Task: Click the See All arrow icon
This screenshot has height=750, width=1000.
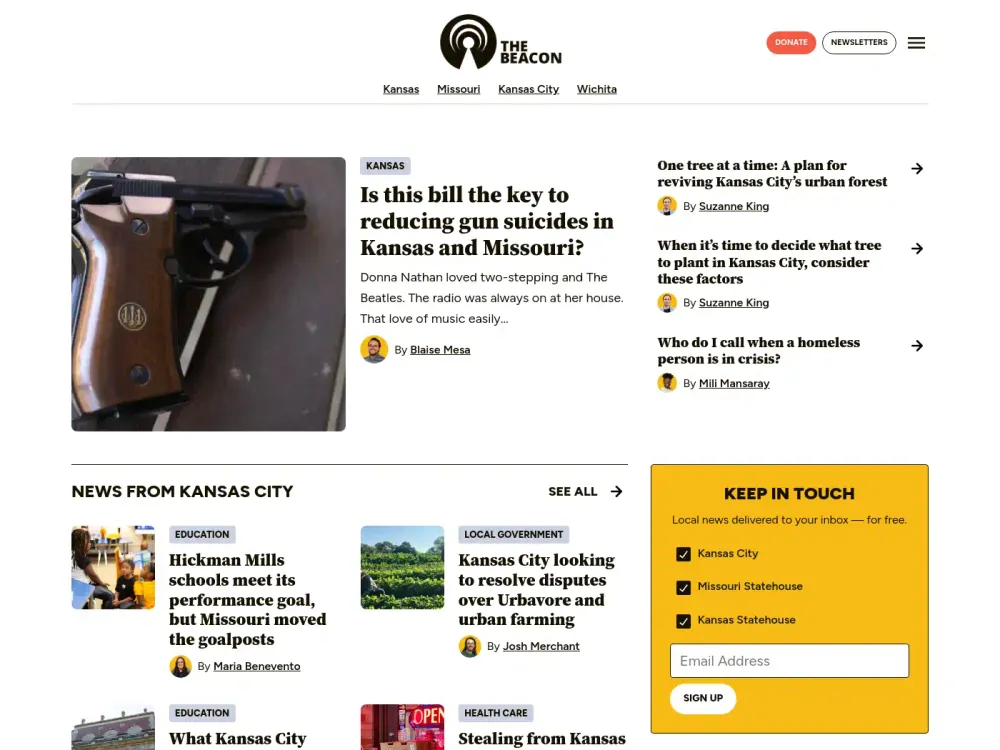Action: pyautogui.click(x=616, y=491)
